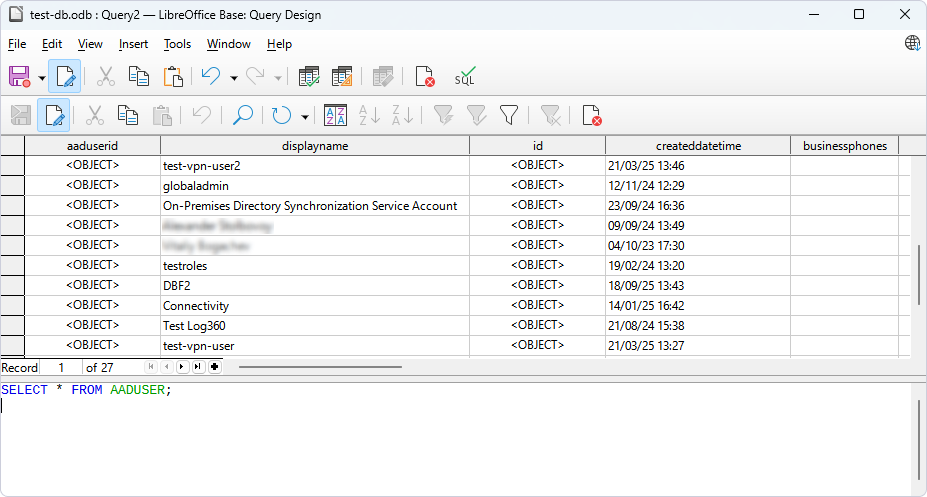This screenshot has height=497, width=927.
Task: Toggle Edit Data mode in table toolbar
Action: [54, 116]
